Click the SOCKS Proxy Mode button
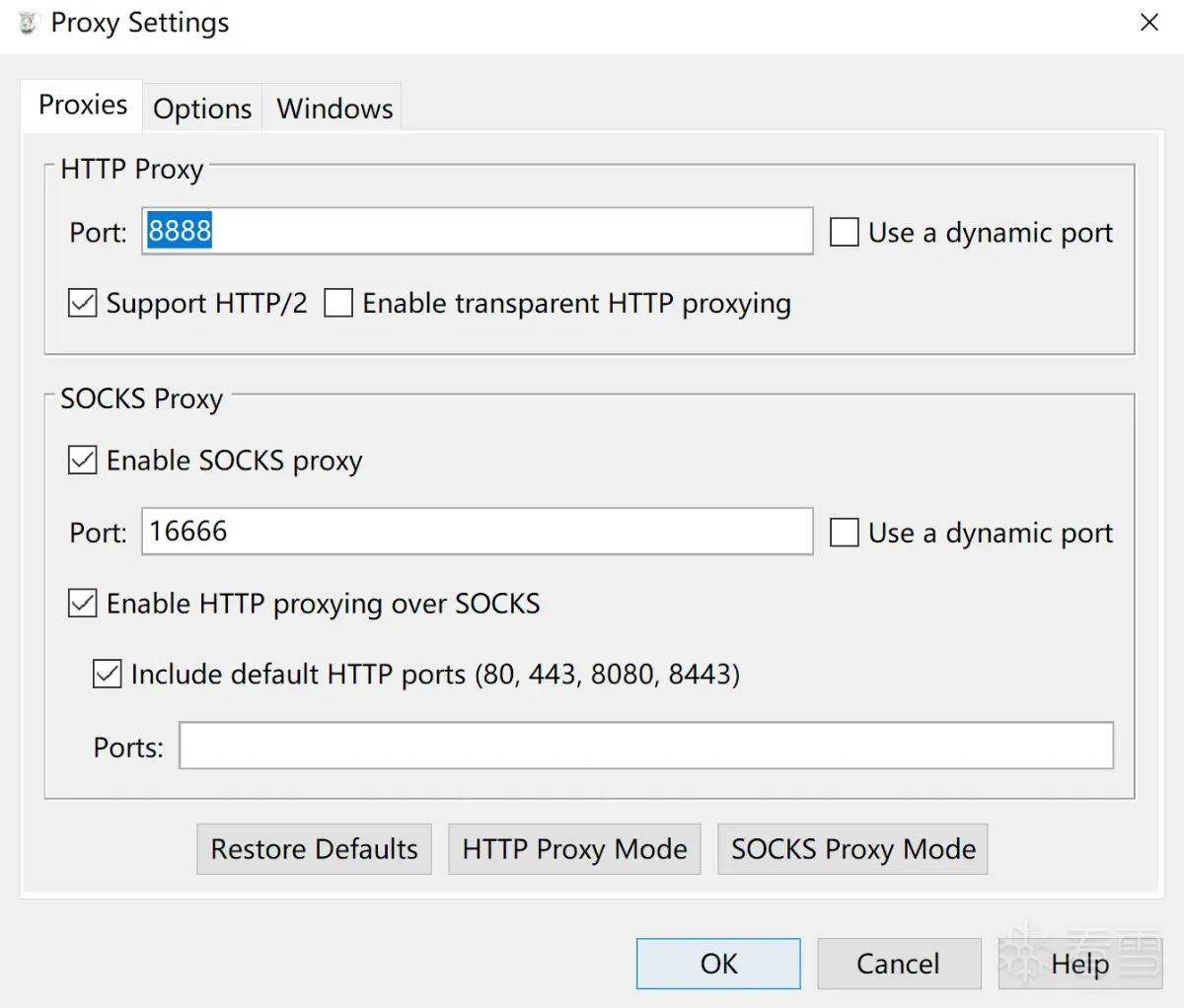1184x1008 pixels. click(852, 849)
